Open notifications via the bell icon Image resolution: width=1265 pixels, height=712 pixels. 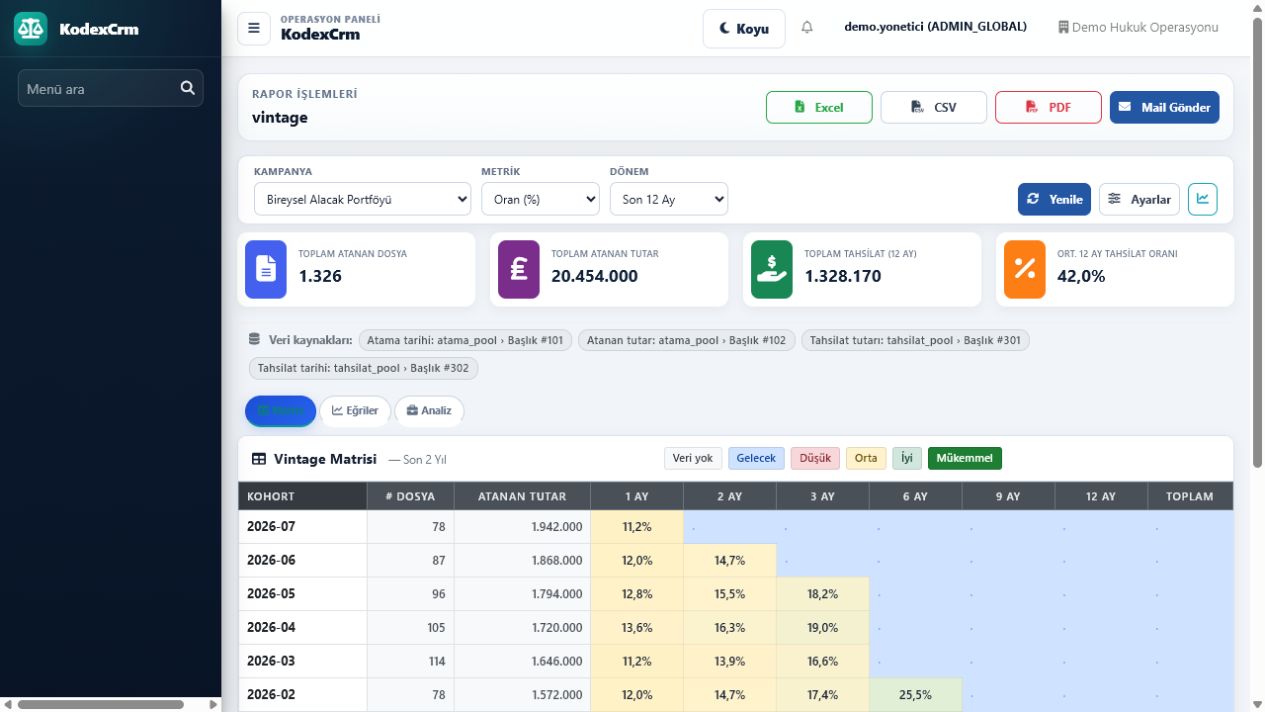(807, 28)
